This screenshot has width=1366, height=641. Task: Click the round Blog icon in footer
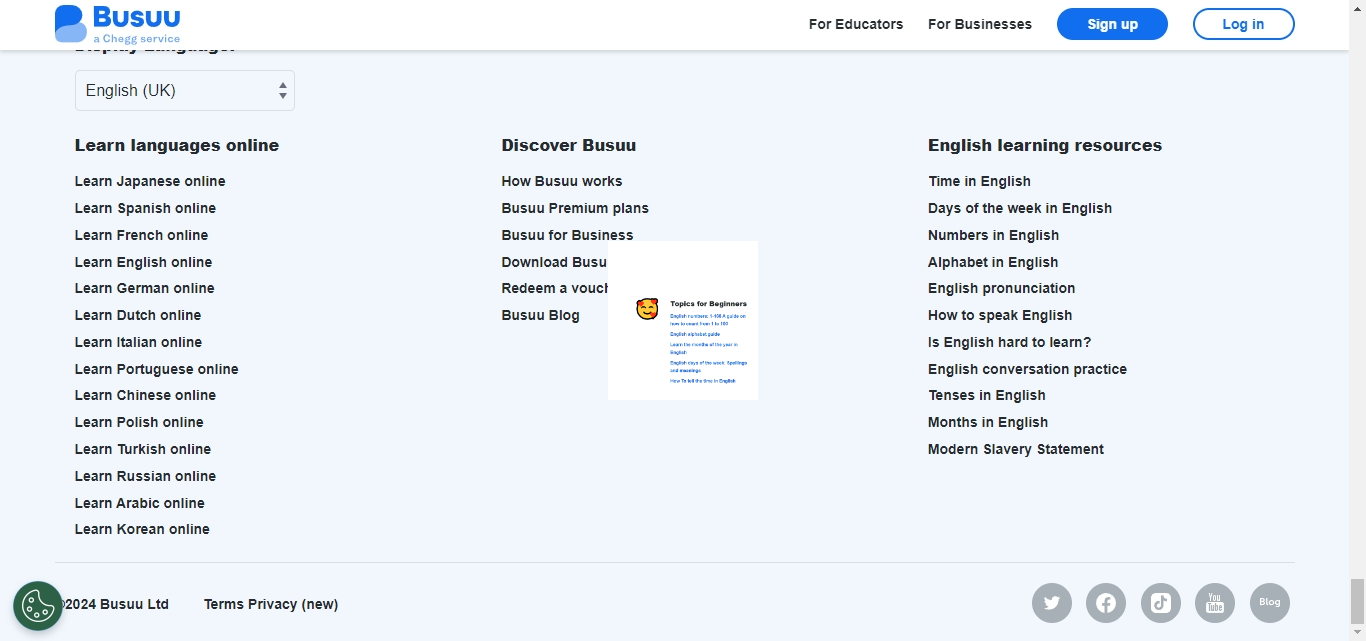pyautogui.click(x=1270, y=603)
